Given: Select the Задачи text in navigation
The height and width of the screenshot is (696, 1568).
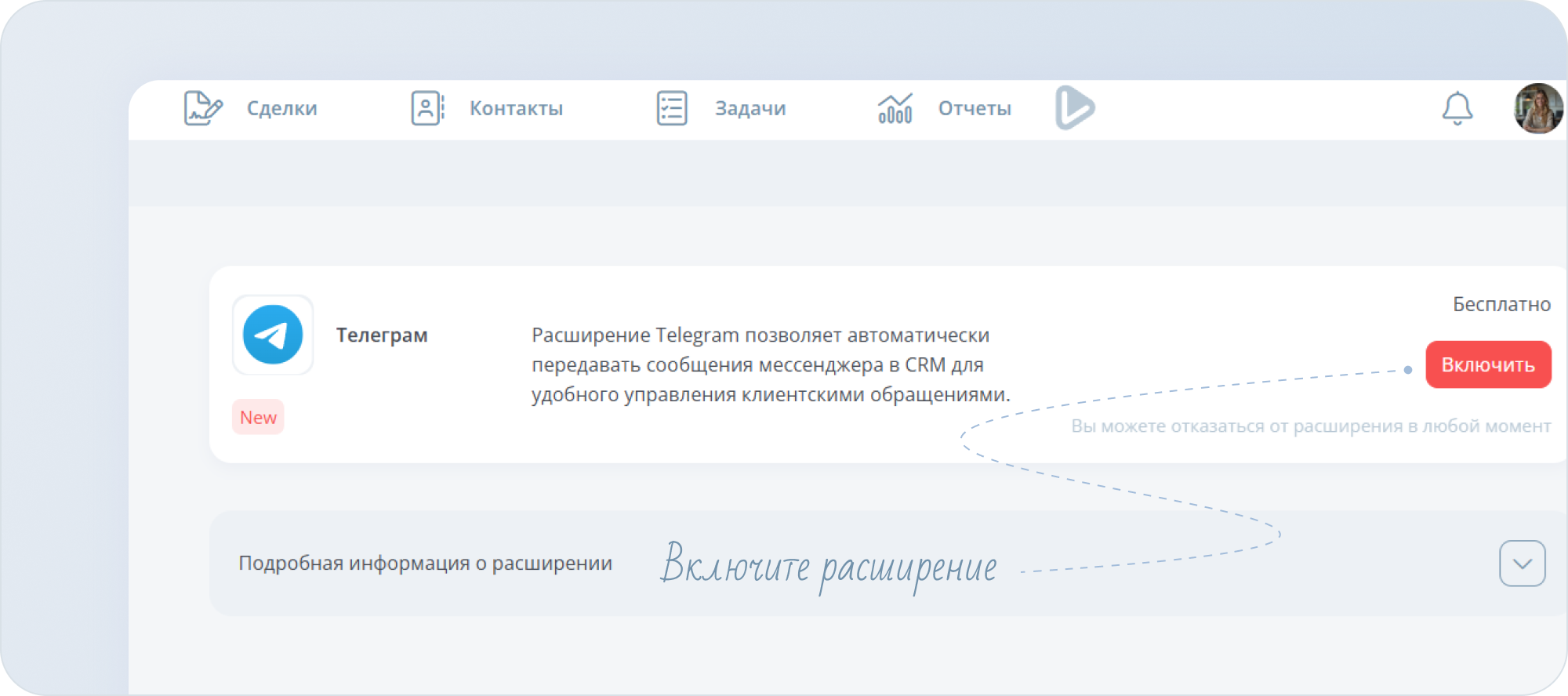Looking at the screenshot, I should (750, 108).
